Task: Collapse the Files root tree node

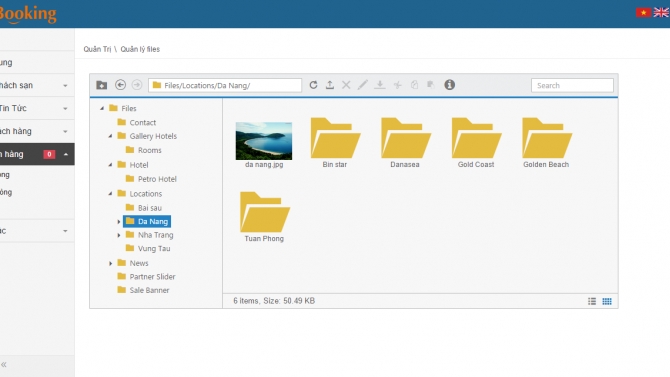Action: 102,109
